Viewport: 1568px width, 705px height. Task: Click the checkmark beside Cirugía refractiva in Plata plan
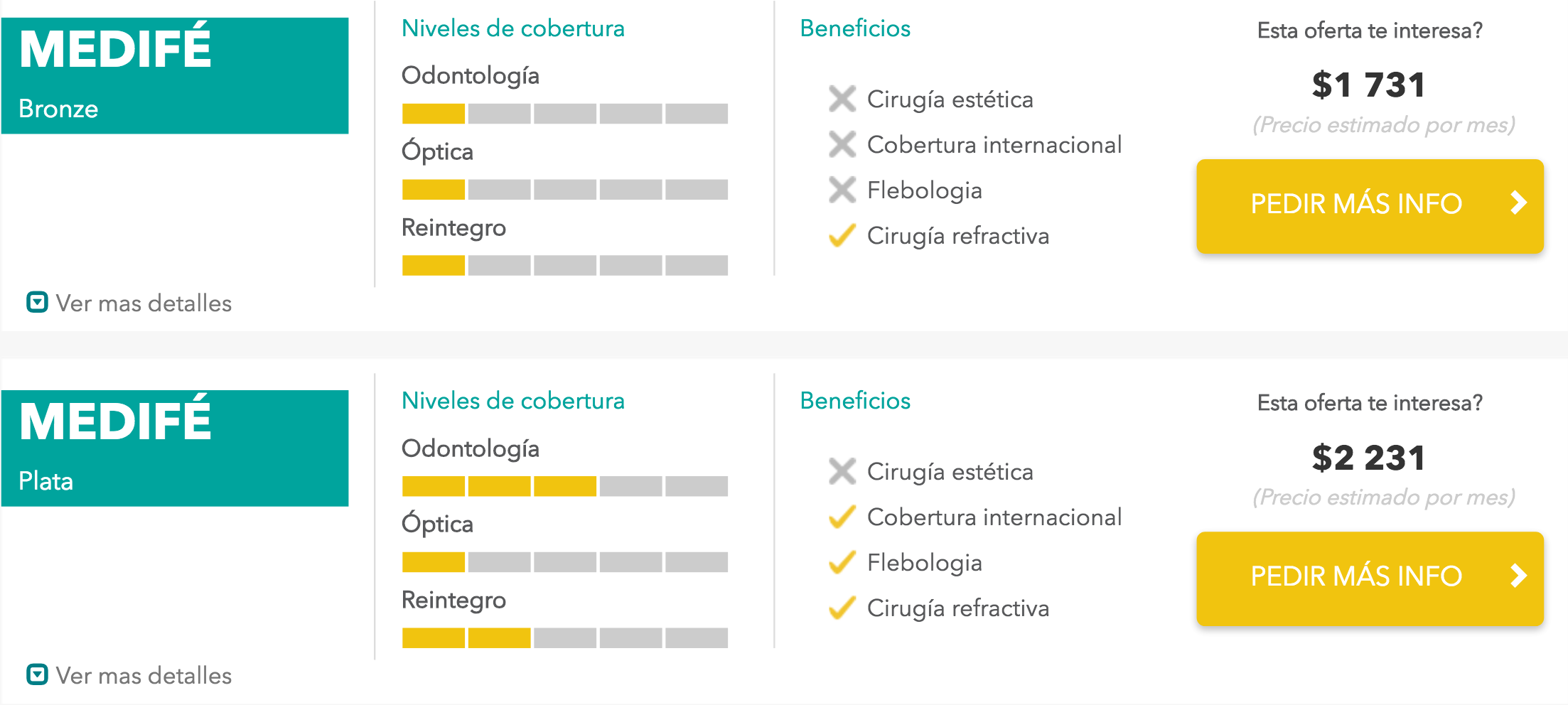pos(842,608)
